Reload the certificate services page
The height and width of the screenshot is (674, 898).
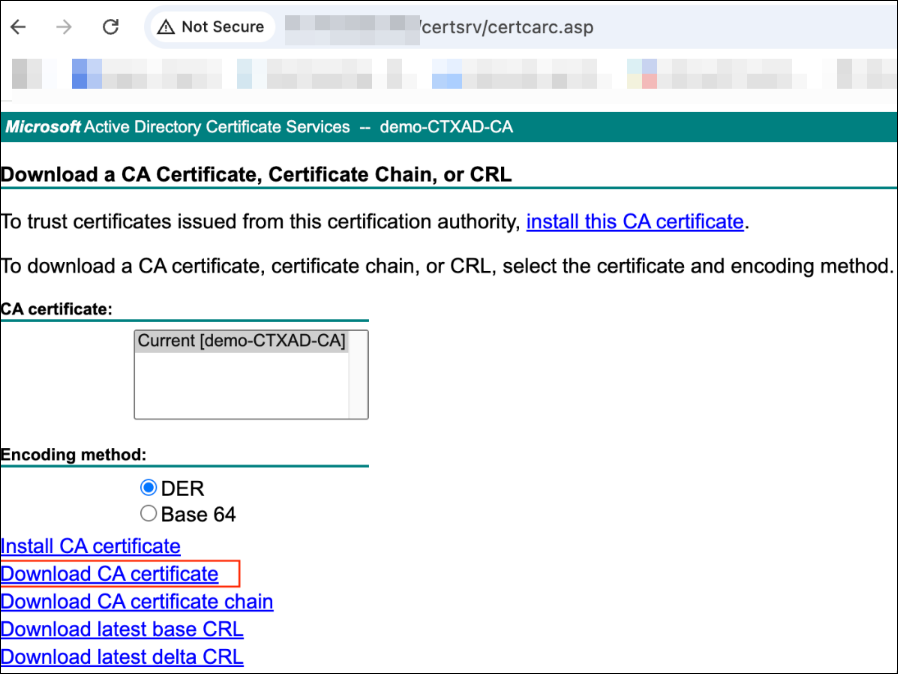111,27
